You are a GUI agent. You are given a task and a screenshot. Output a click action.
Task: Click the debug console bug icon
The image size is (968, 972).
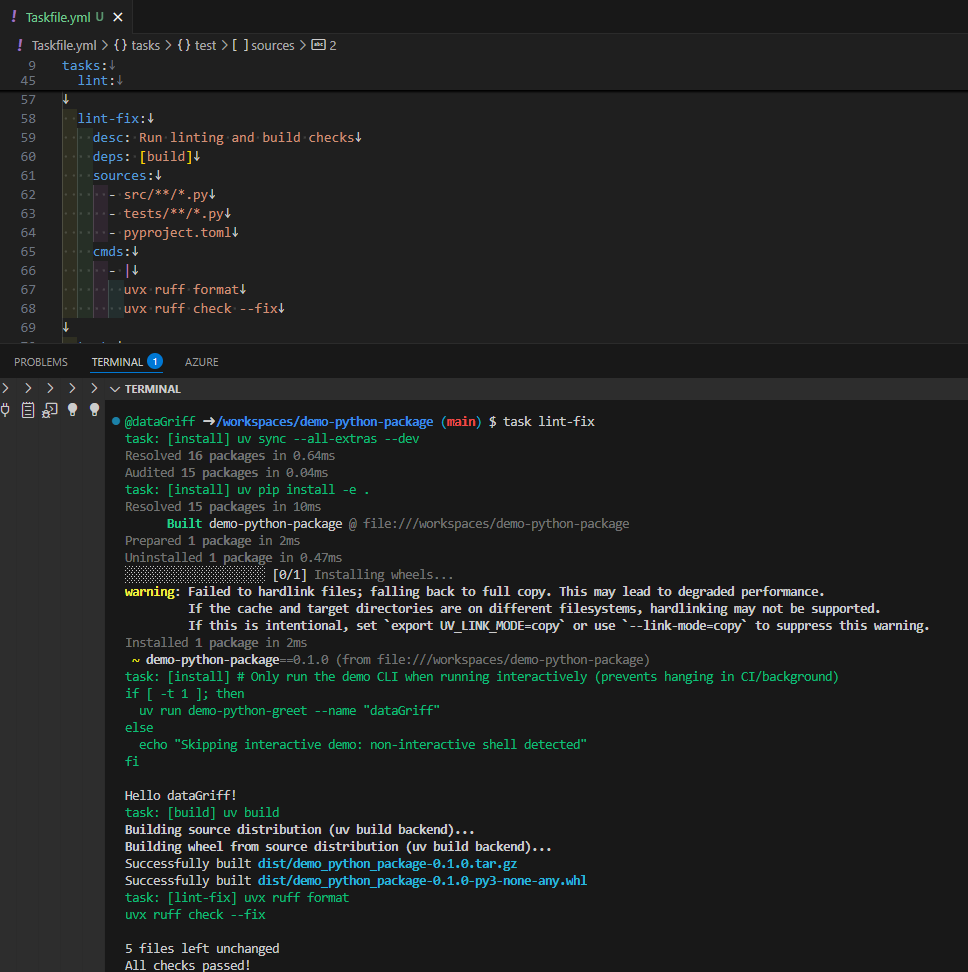tap(50, 410)
